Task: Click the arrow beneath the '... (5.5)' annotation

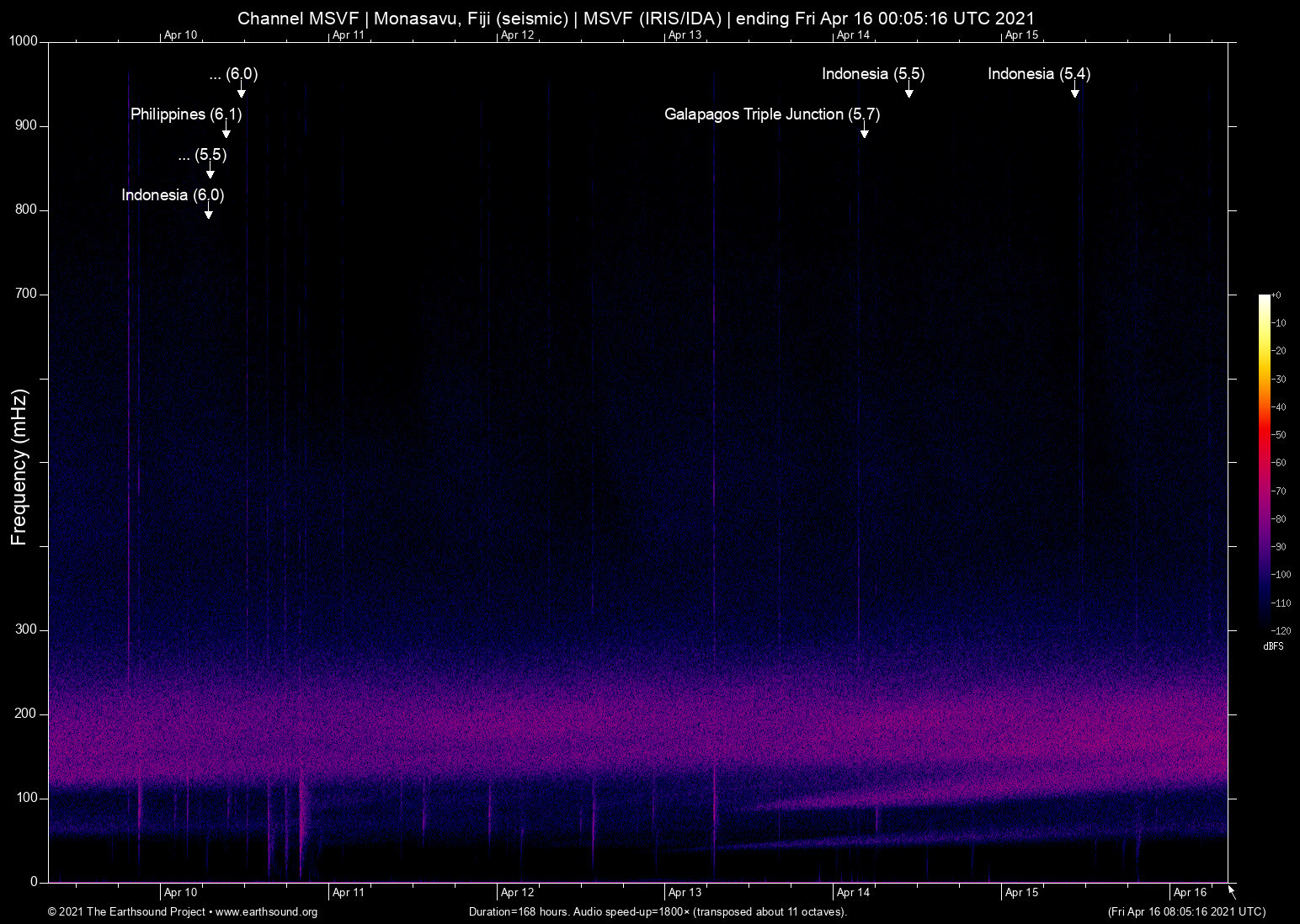Action: (210, 173)
